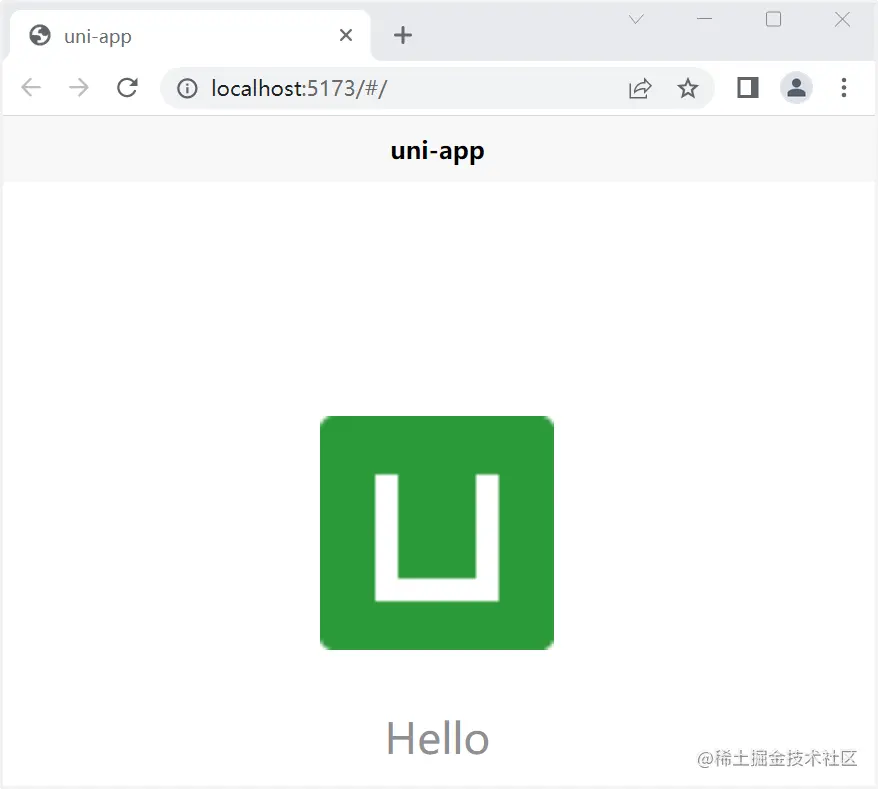Screen dimensions: 880x791
Task: Open Chrome's three-dot menu
Action: [844, 88]
